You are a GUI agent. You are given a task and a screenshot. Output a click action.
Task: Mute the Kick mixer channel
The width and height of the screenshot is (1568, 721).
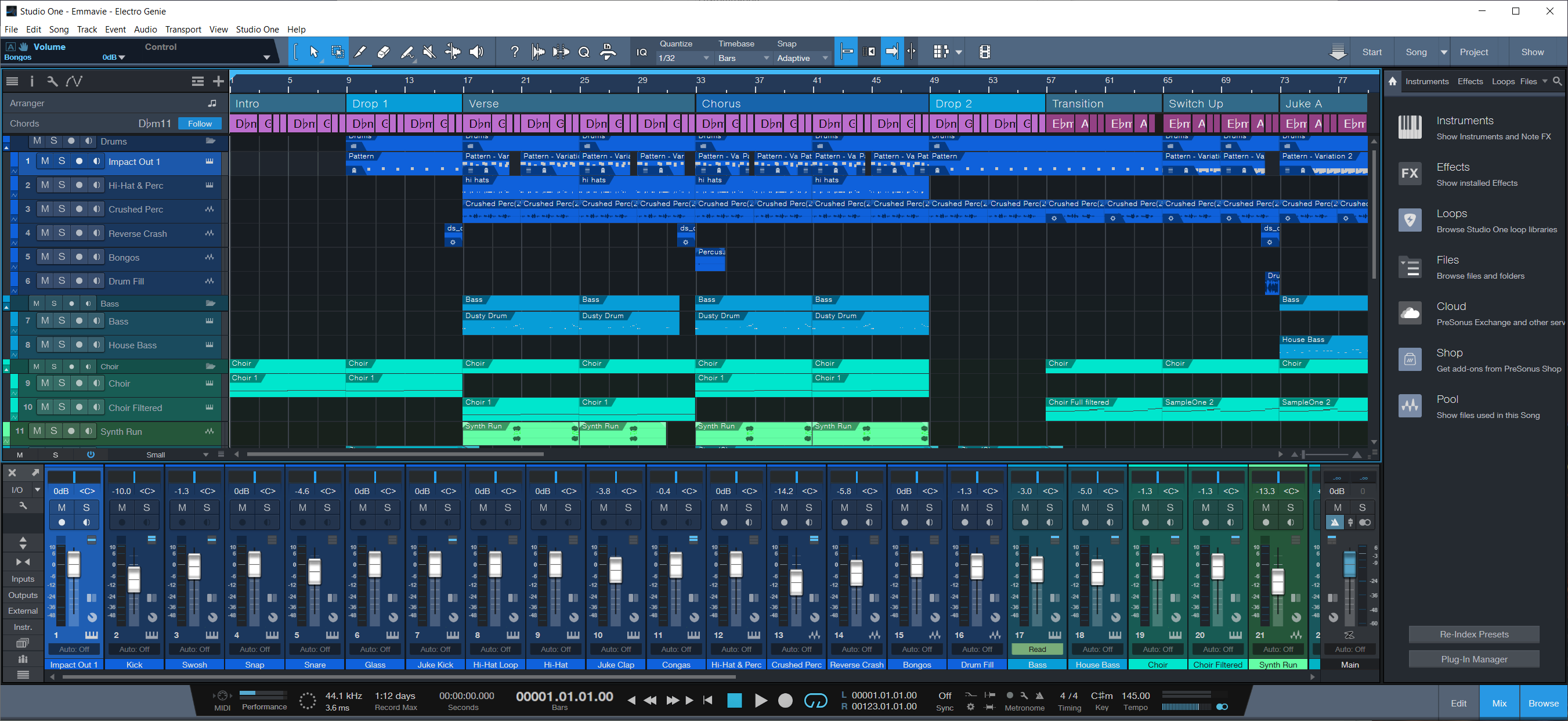tap(122, 507)
